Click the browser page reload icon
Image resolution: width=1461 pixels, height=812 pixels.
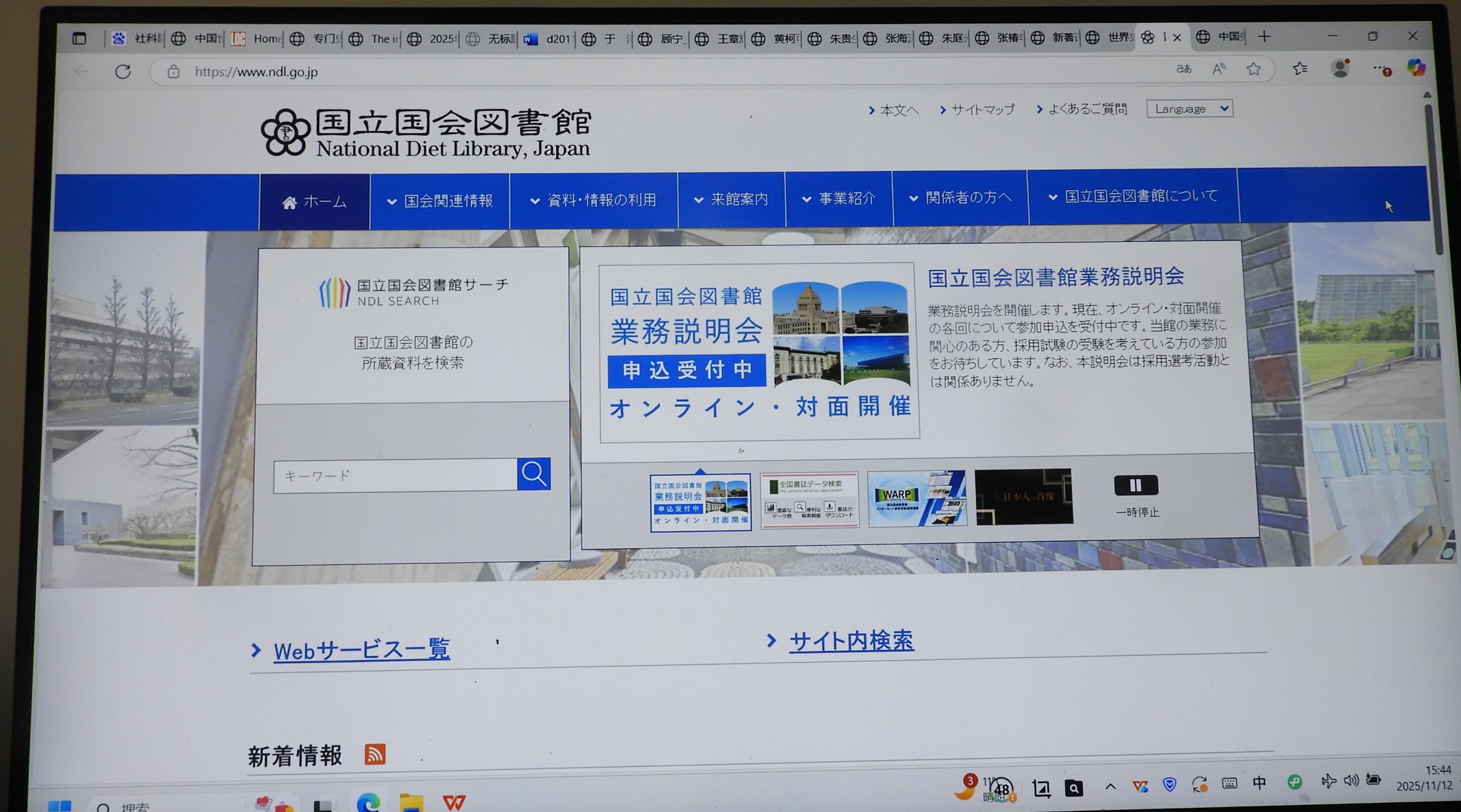point(123,71)
